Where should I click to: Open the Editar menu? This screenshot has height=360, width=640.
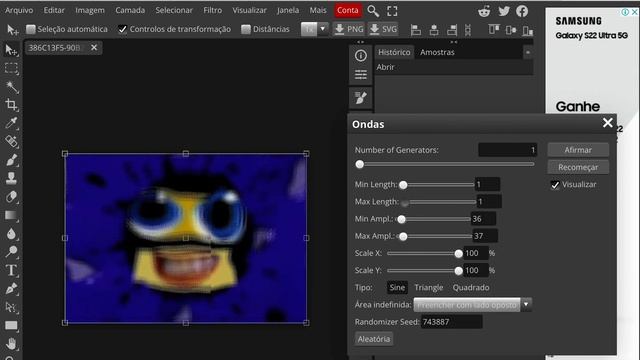coord(54,10)
